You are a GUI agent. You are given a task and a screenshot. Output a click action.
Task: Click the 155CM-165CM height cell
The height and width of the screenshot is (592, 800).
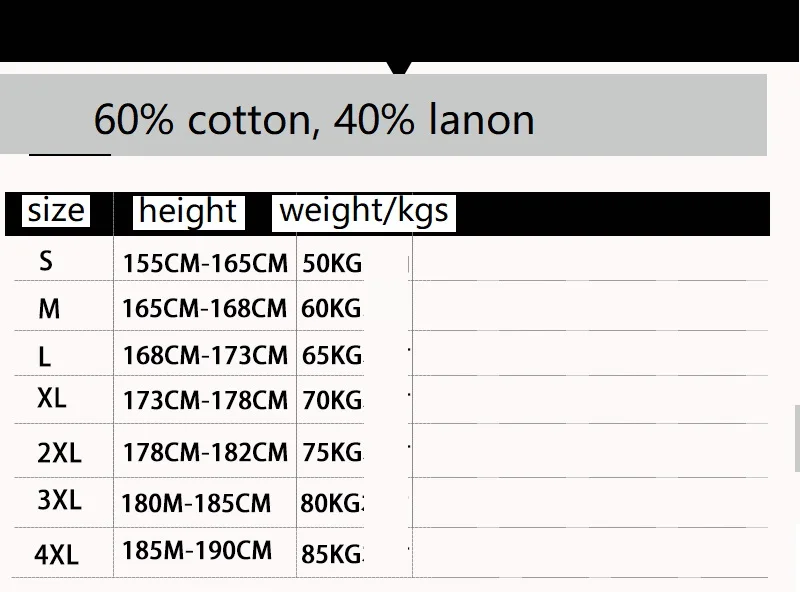tap(205, 263)
